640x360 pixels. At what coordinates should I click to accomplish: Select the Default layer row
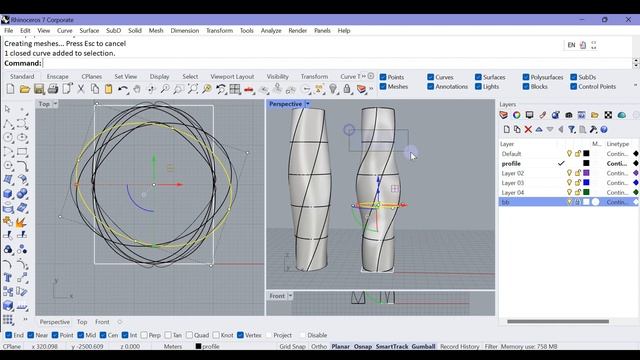[x=569, y=154]
